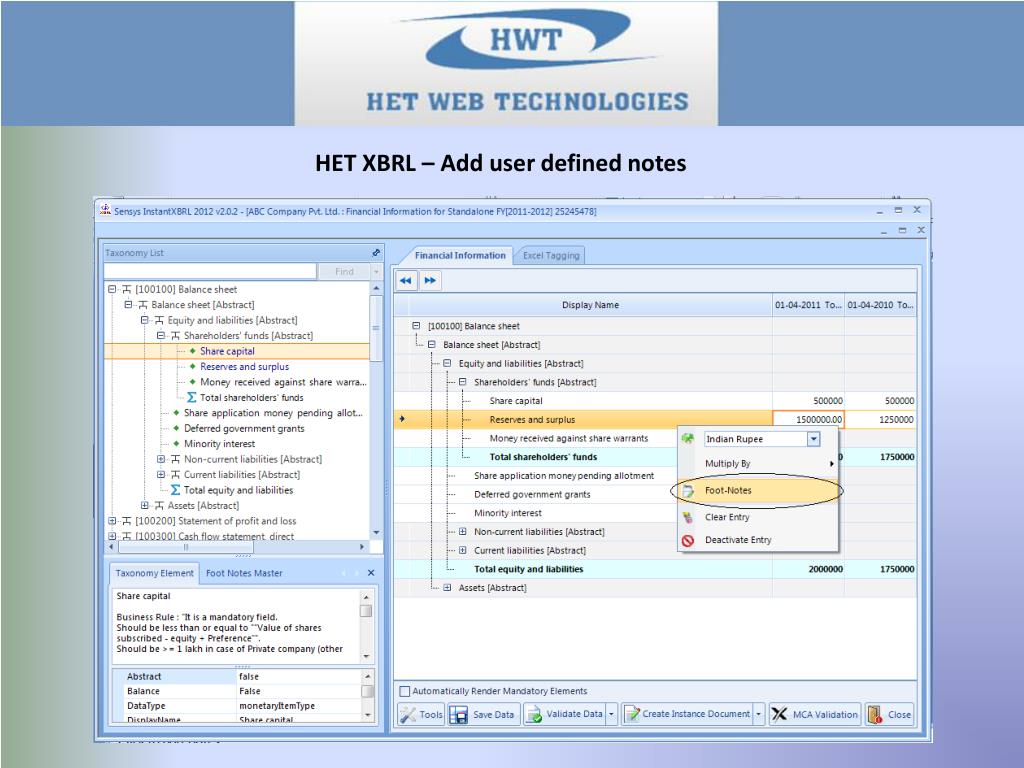Expand Assets [Abstract] in the taxonomy tree
Screen dimensions: 1024x768
pyautogui.click(x=145, y=505)
